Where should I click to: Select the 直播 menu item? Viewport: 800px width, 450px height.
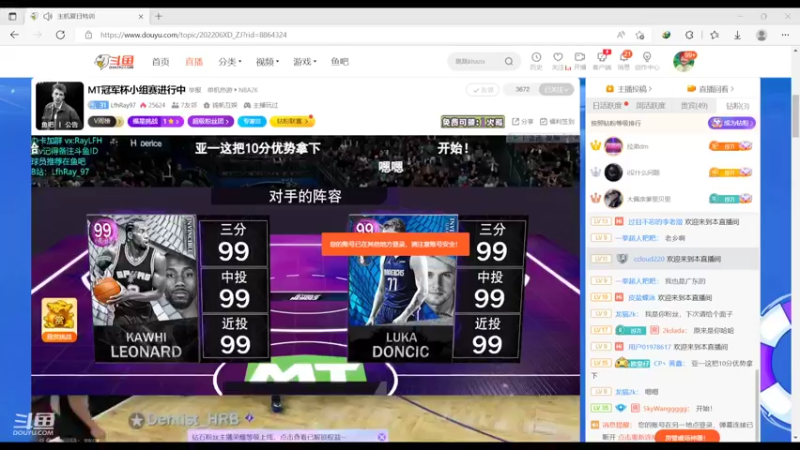click(x=194, y=62)
